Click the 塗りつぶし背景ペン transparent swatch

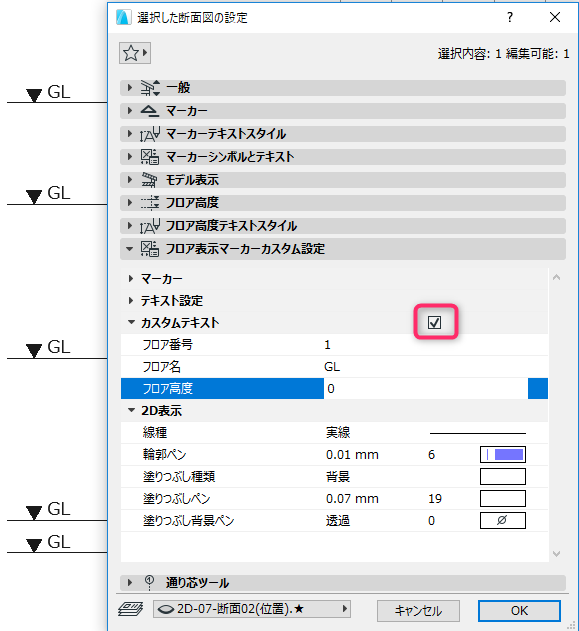click(x=503, y=520)
